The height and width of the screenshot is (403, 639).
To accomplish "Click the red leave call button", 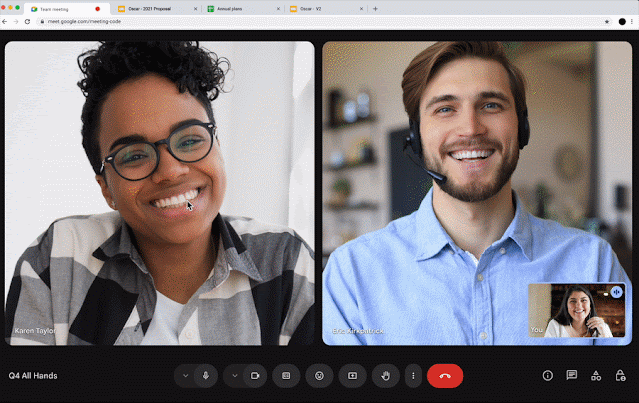I will (x=445, y=376).
